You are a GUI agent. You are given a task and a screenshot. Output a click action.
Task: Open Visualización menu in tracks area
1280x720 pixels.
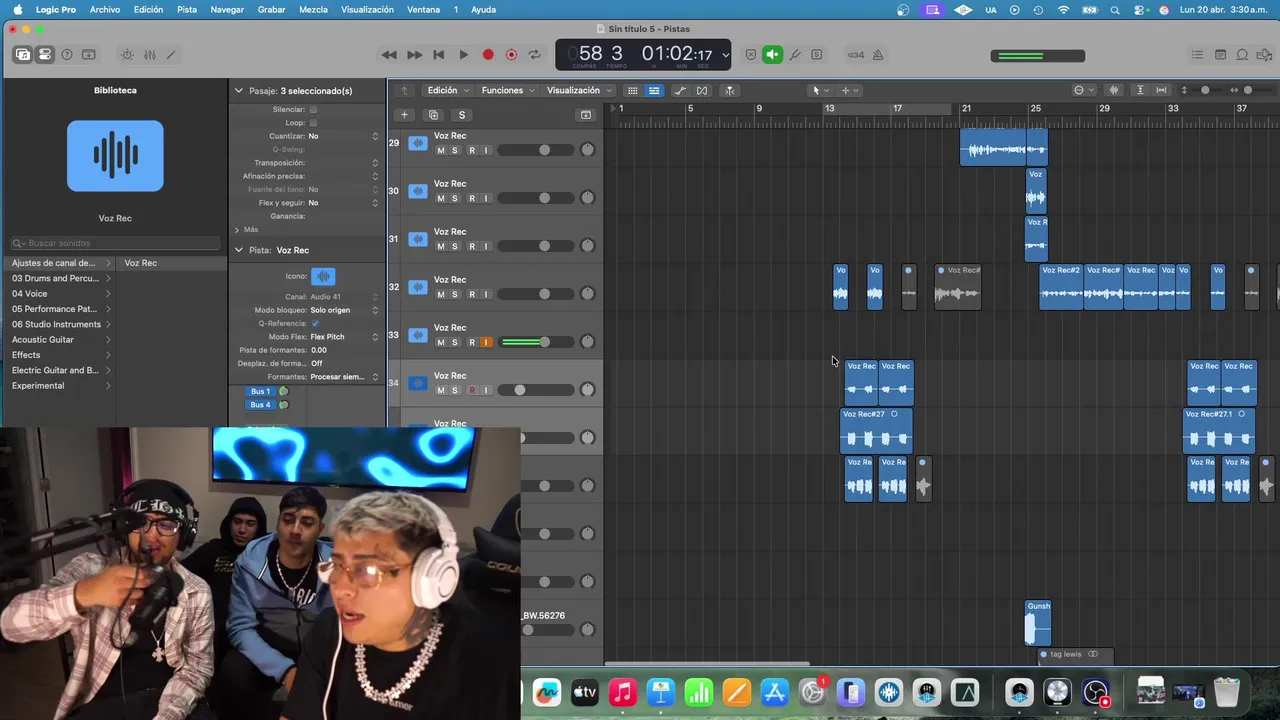(x=579, y=90)
